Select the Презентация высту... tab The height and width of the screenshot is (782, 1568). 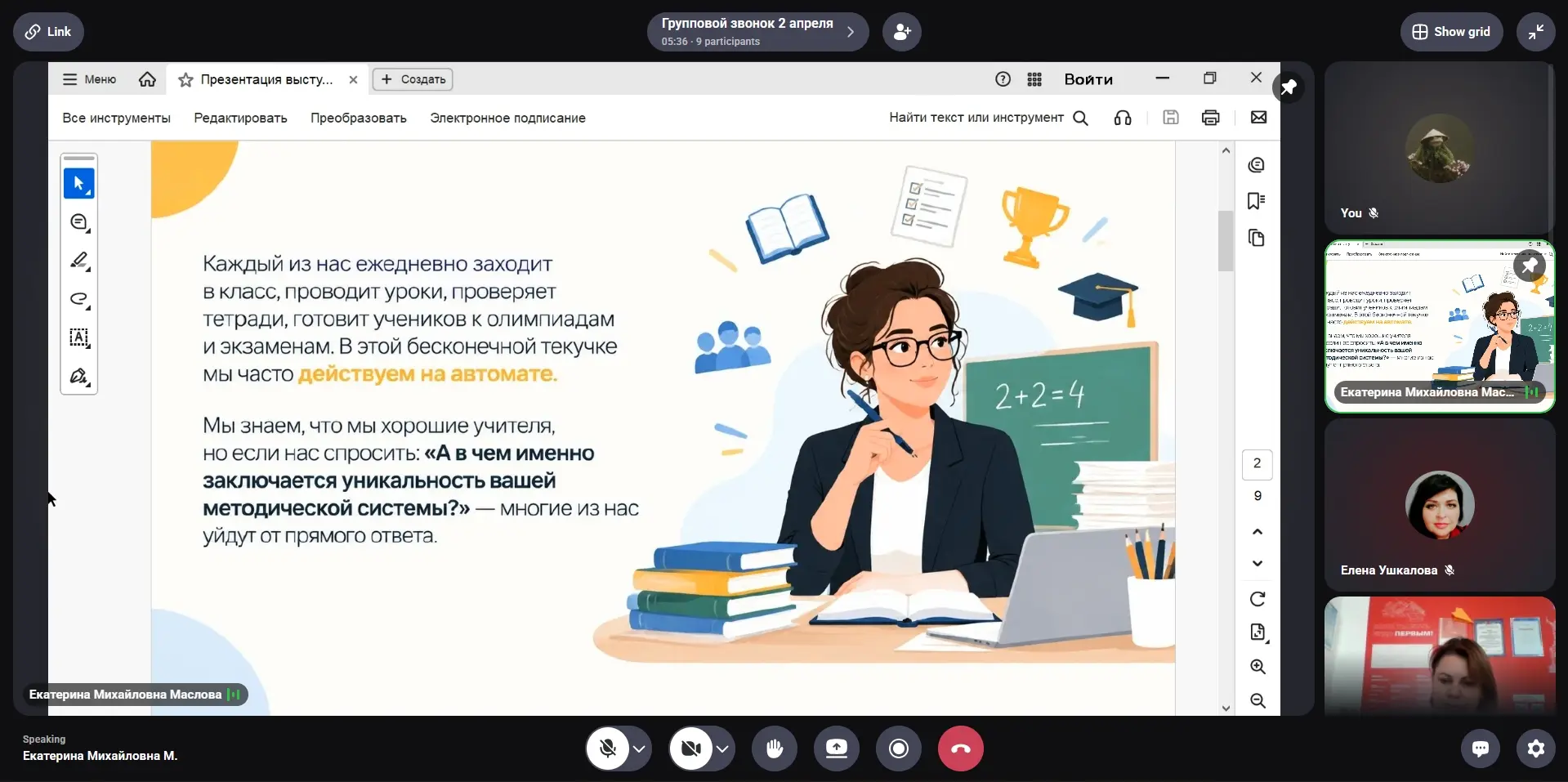[267, 79]
